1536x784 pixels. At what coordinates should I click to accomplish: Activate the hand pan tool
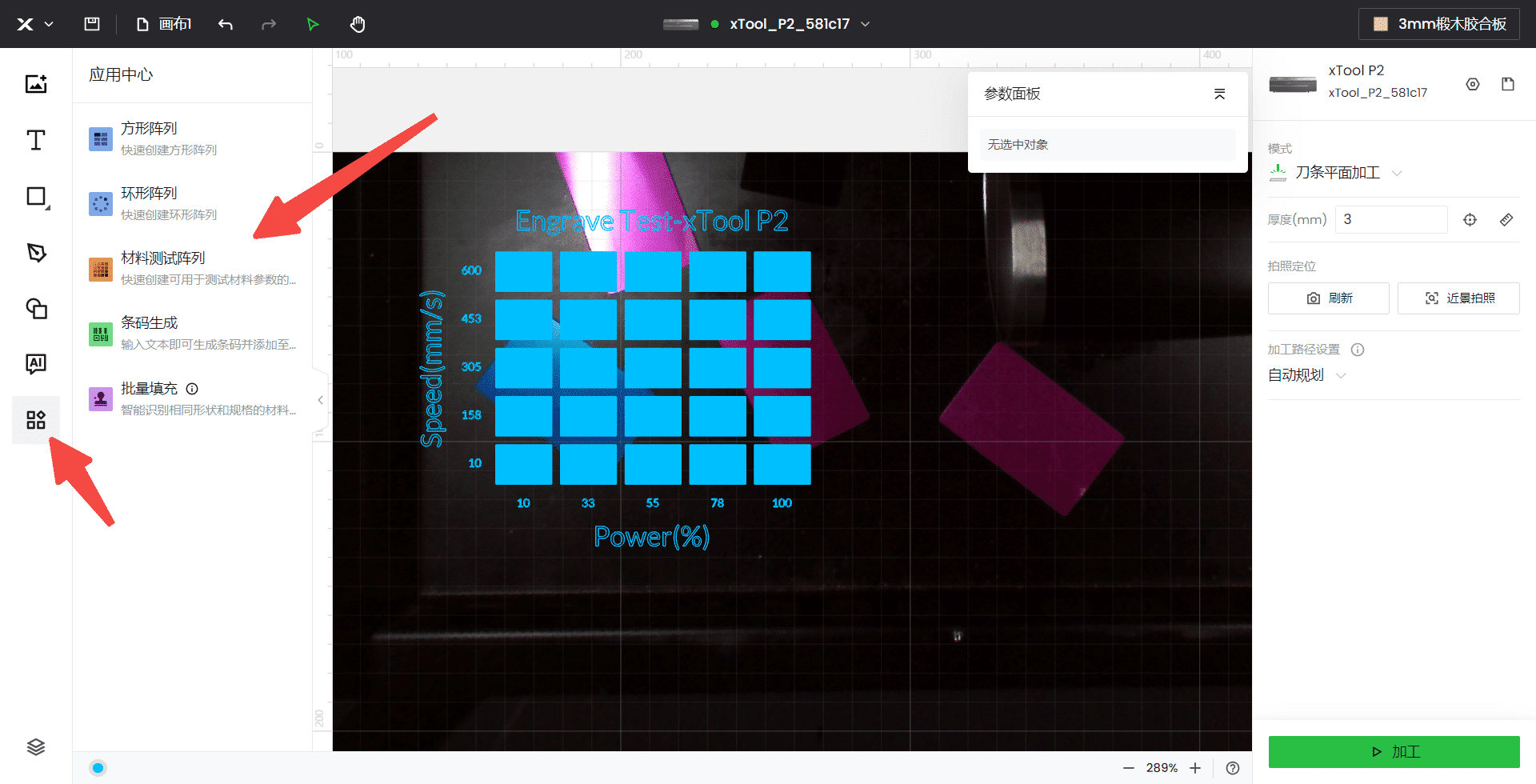358,24
